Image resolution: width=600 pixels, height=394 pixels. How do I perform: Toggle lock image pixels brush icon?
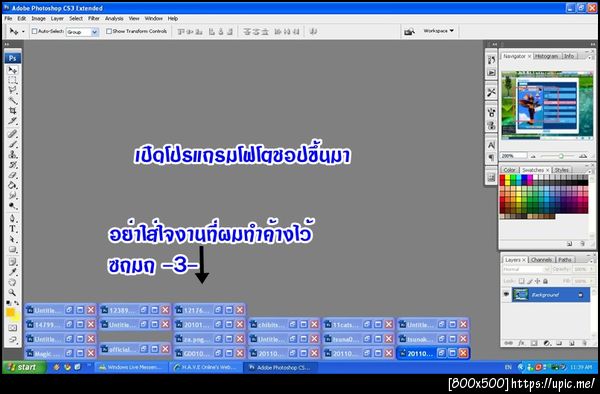[x=530, y=281]
